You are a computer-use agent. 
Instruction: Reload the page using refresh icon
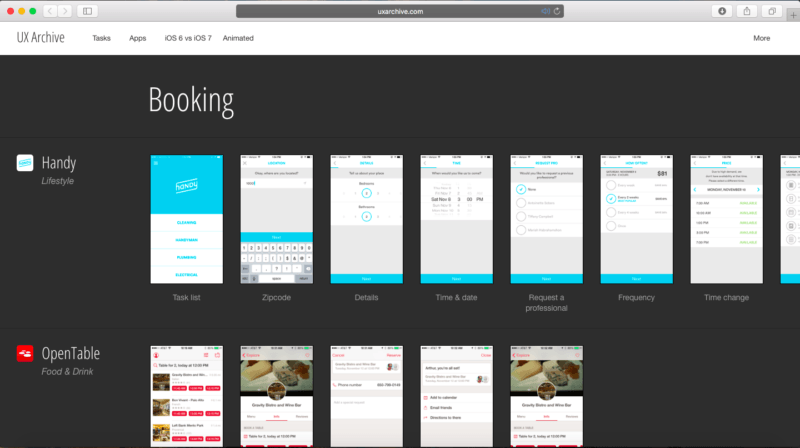[x=556, y=11]
